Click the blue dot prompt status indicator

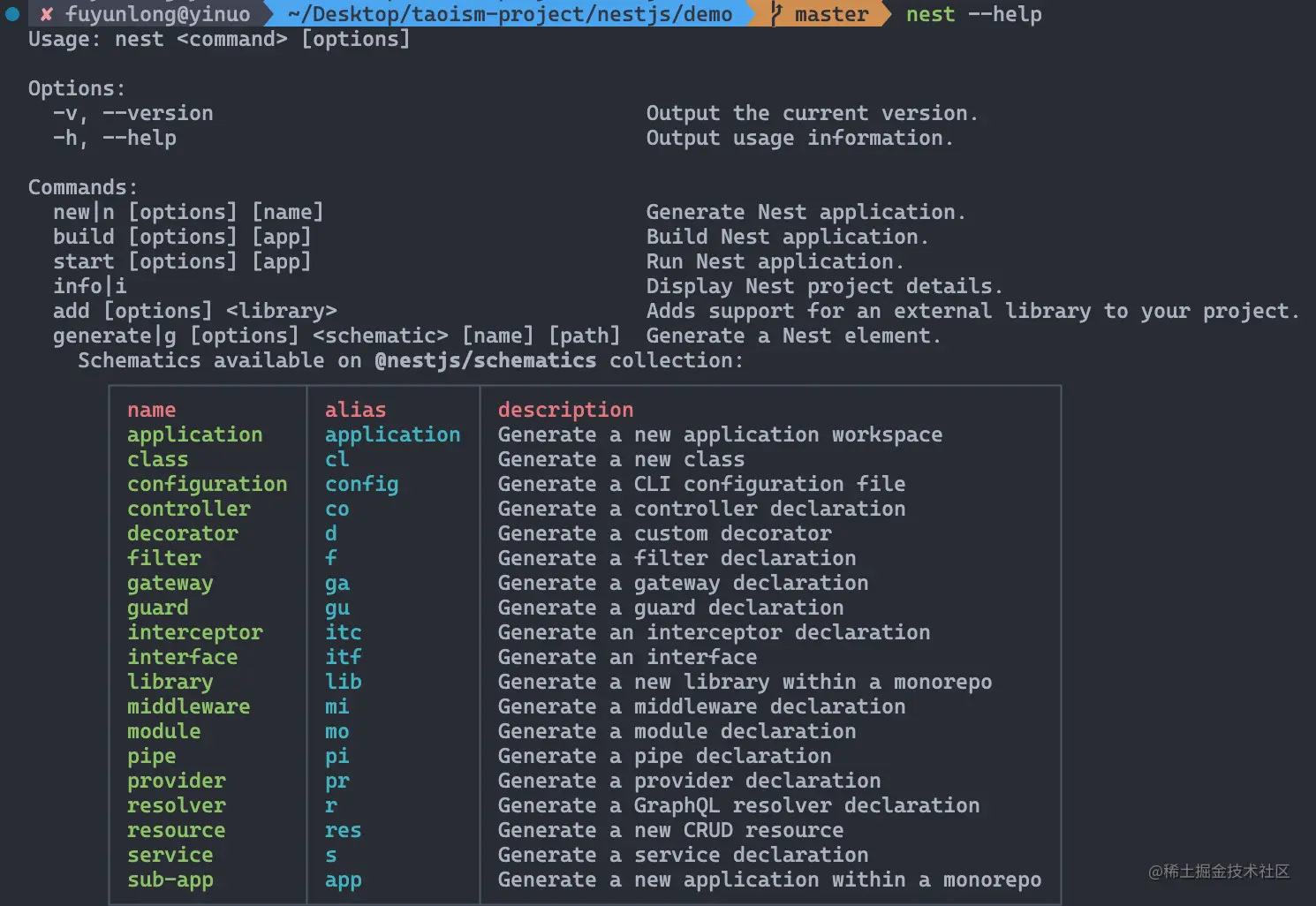pyautogui.click(x=12, y=14)
